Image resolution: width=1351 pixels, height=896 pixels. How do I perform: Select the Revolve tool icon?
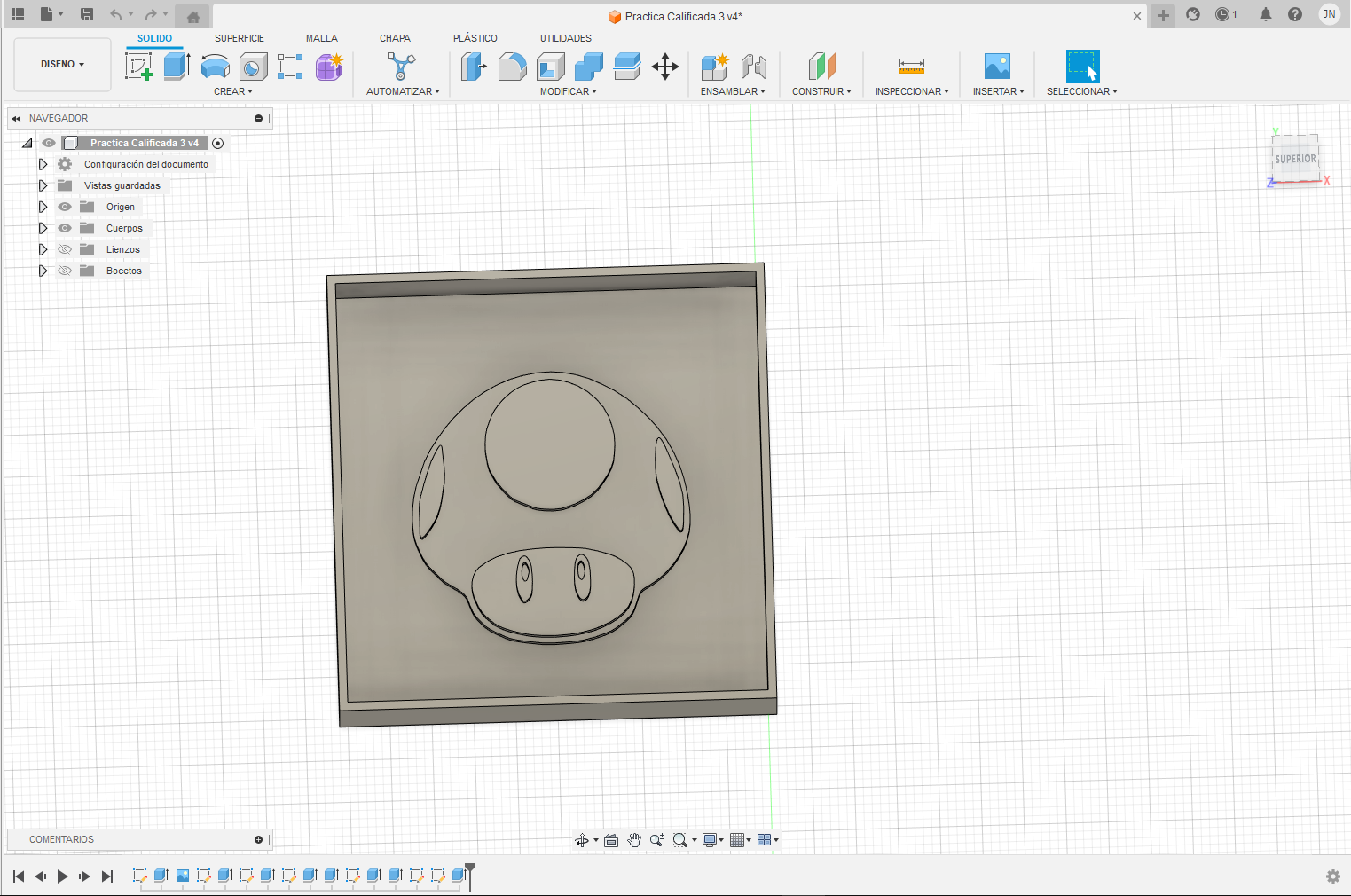(x=215, y=67)
